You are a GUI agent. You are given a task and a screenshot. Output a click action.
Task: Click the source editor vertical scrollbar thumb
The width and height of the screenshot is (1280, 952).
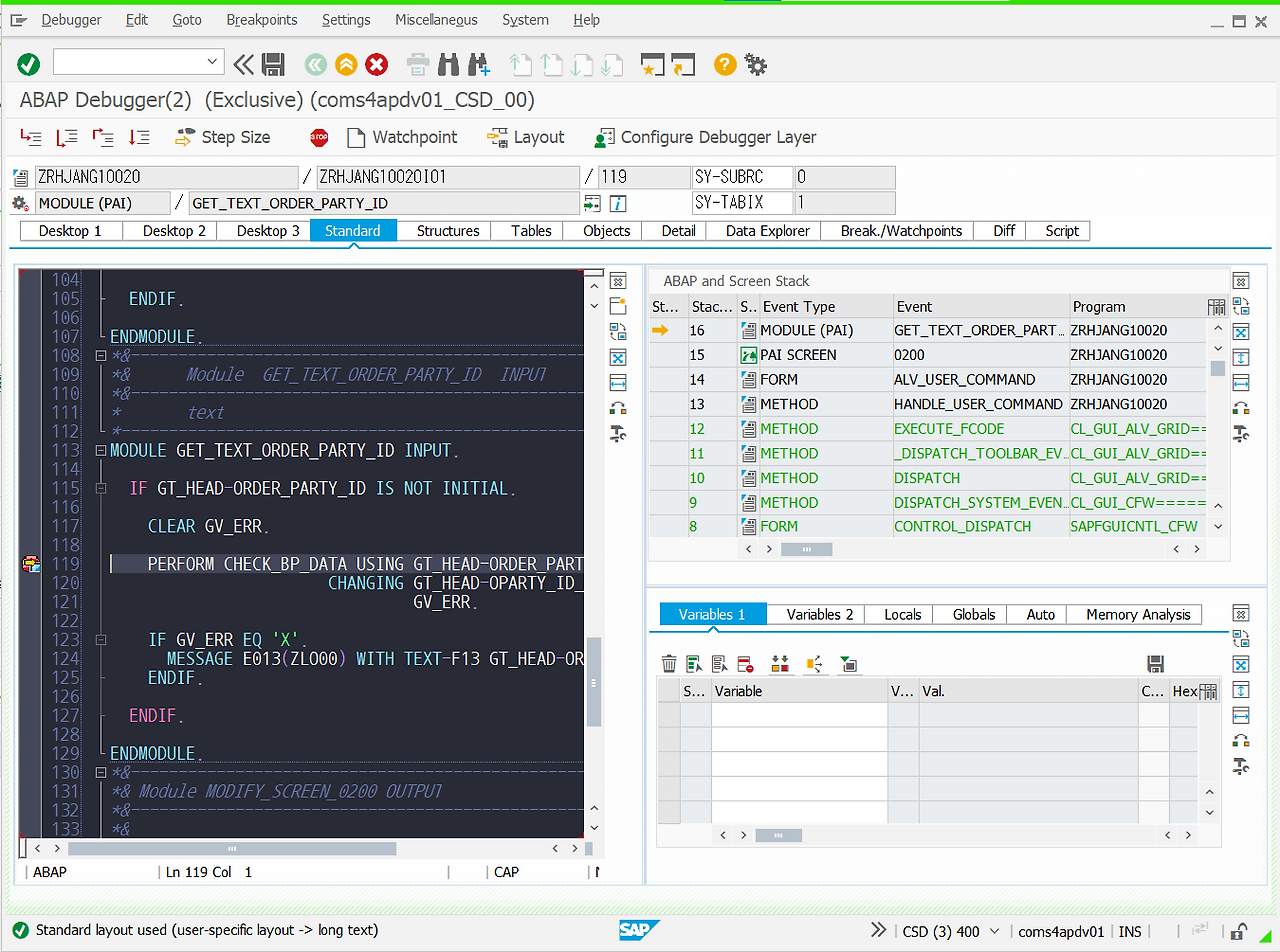594,682
